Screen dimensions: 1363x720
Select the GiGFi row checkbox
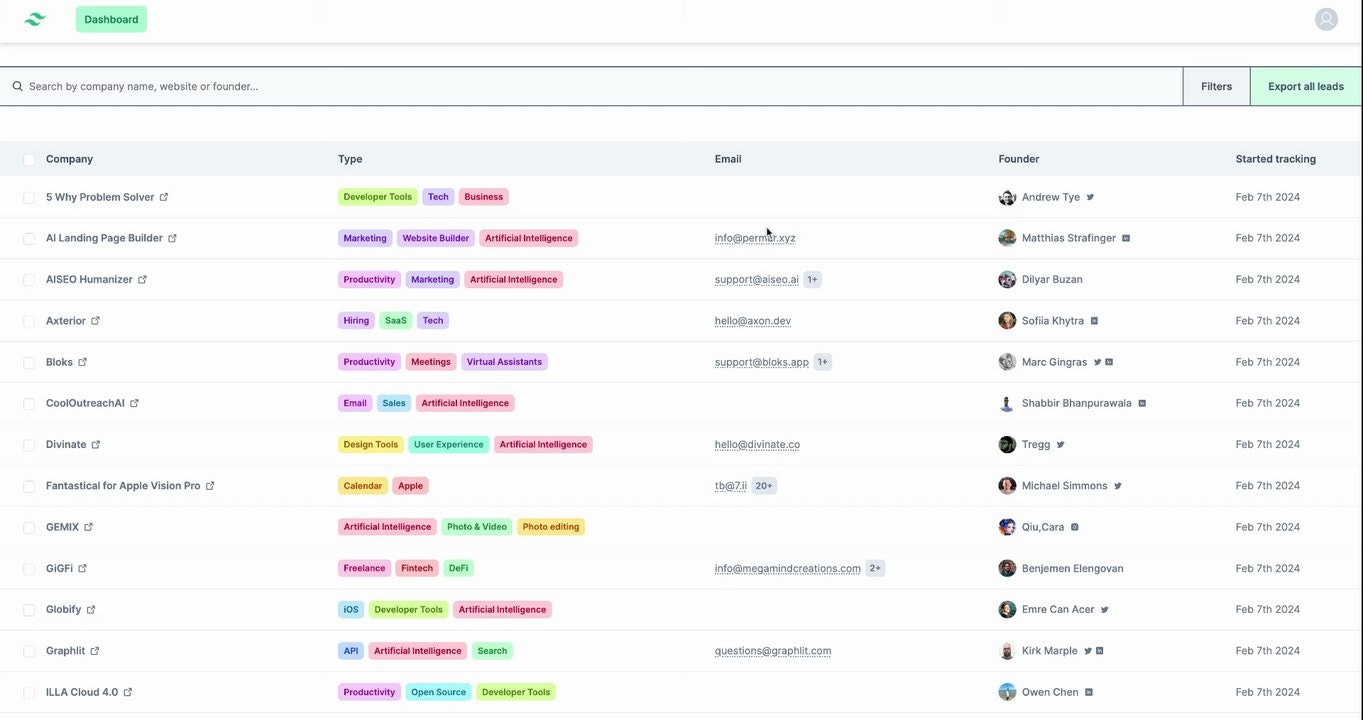point(29,569)
